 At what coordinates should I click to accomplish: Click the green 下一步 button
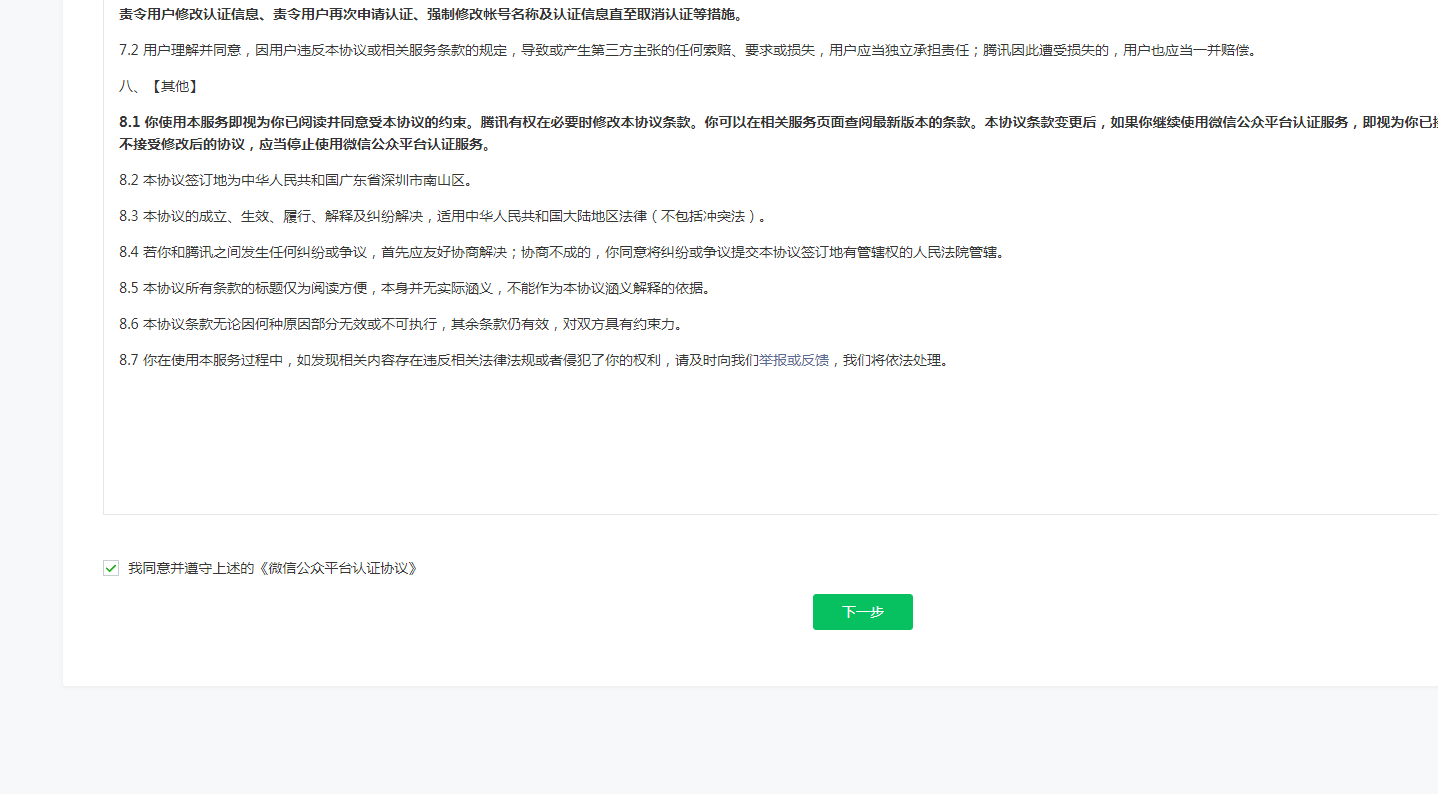862,612
